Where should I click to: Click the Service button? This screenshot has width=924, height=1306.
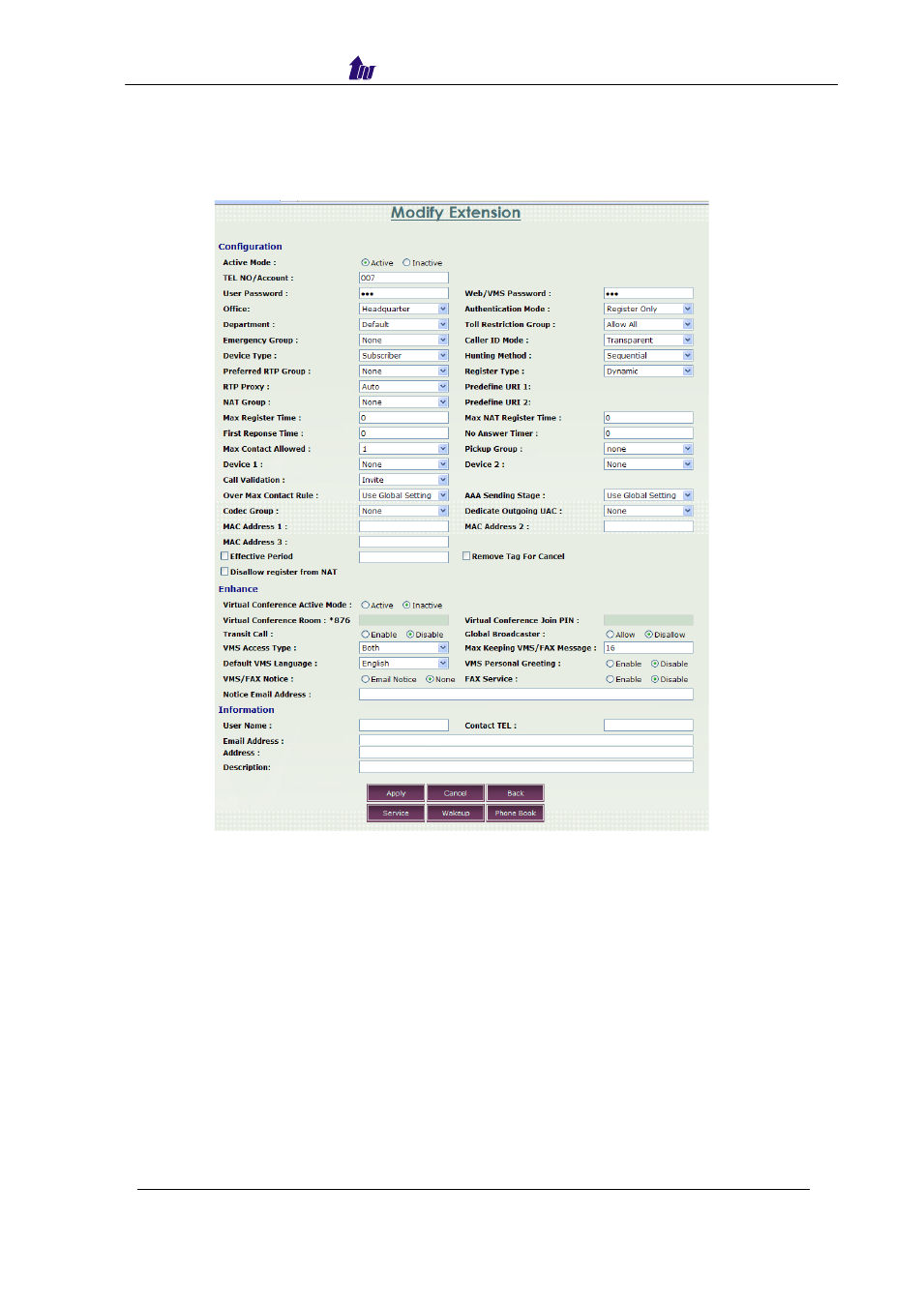396,813
